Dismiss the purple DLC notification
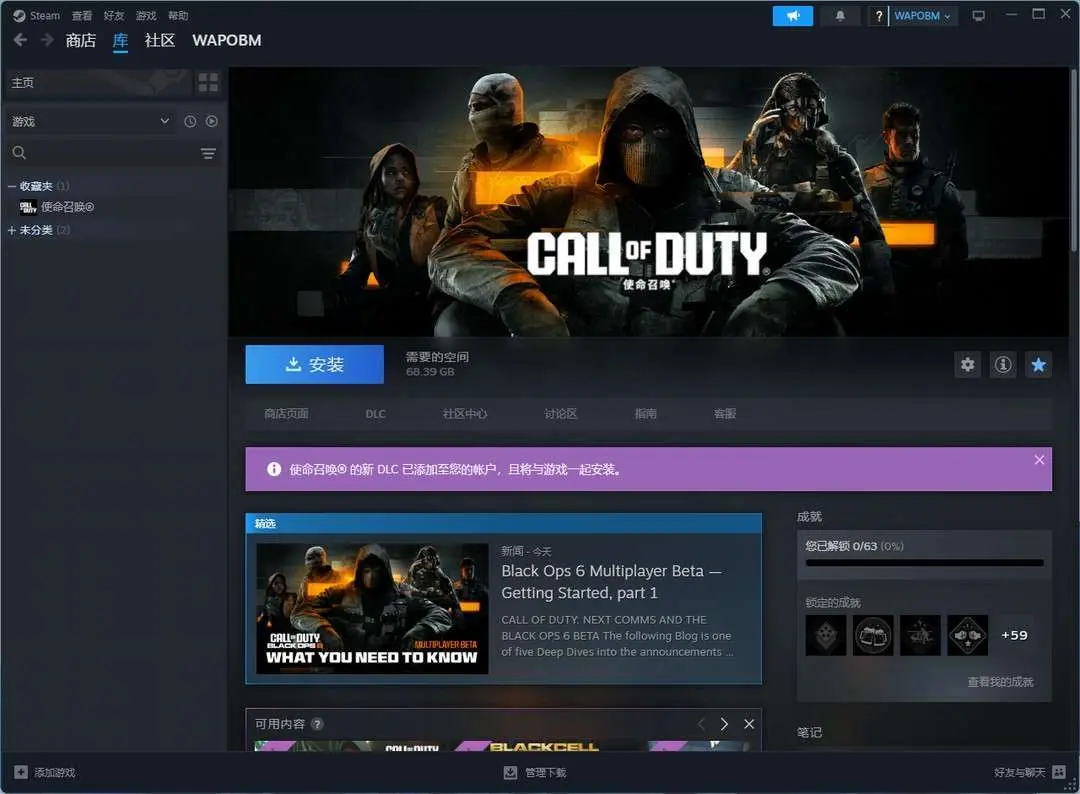1080x794 pixels. (1039, 460)
